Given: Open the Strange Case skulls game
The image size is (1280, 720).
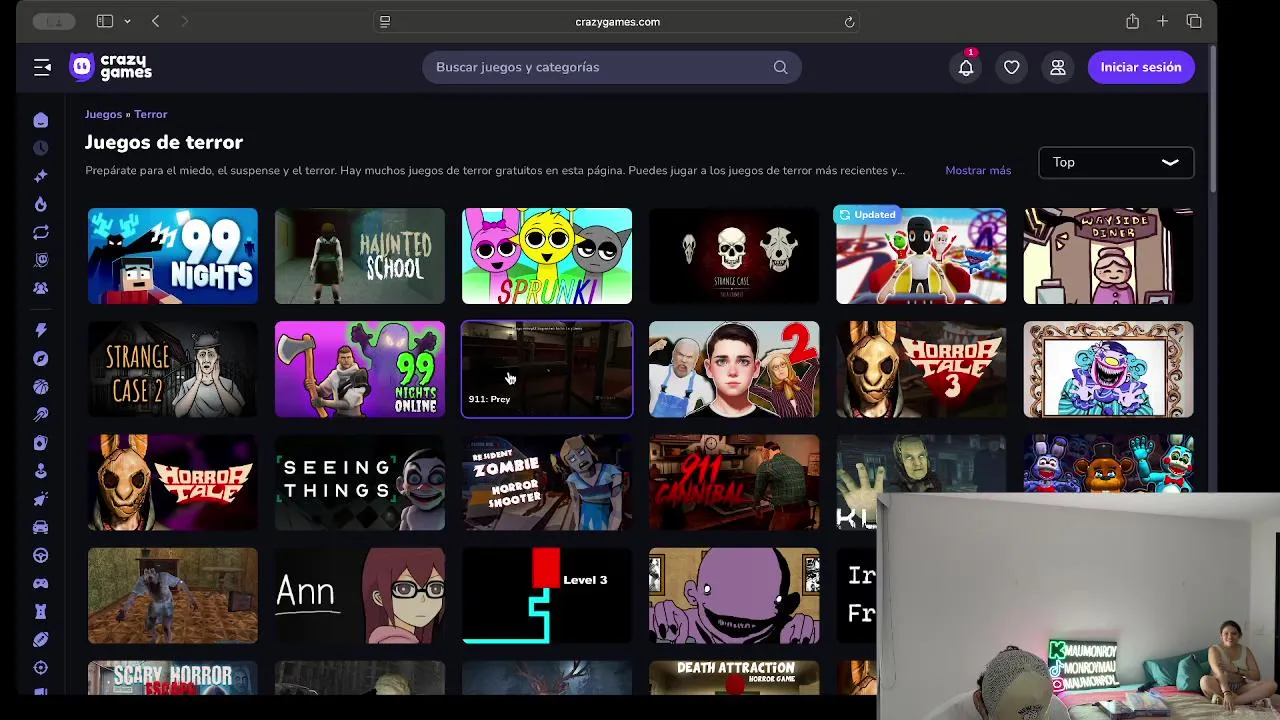Looking at the screenshot, I should pyautogui.click(x=734, y=256).
